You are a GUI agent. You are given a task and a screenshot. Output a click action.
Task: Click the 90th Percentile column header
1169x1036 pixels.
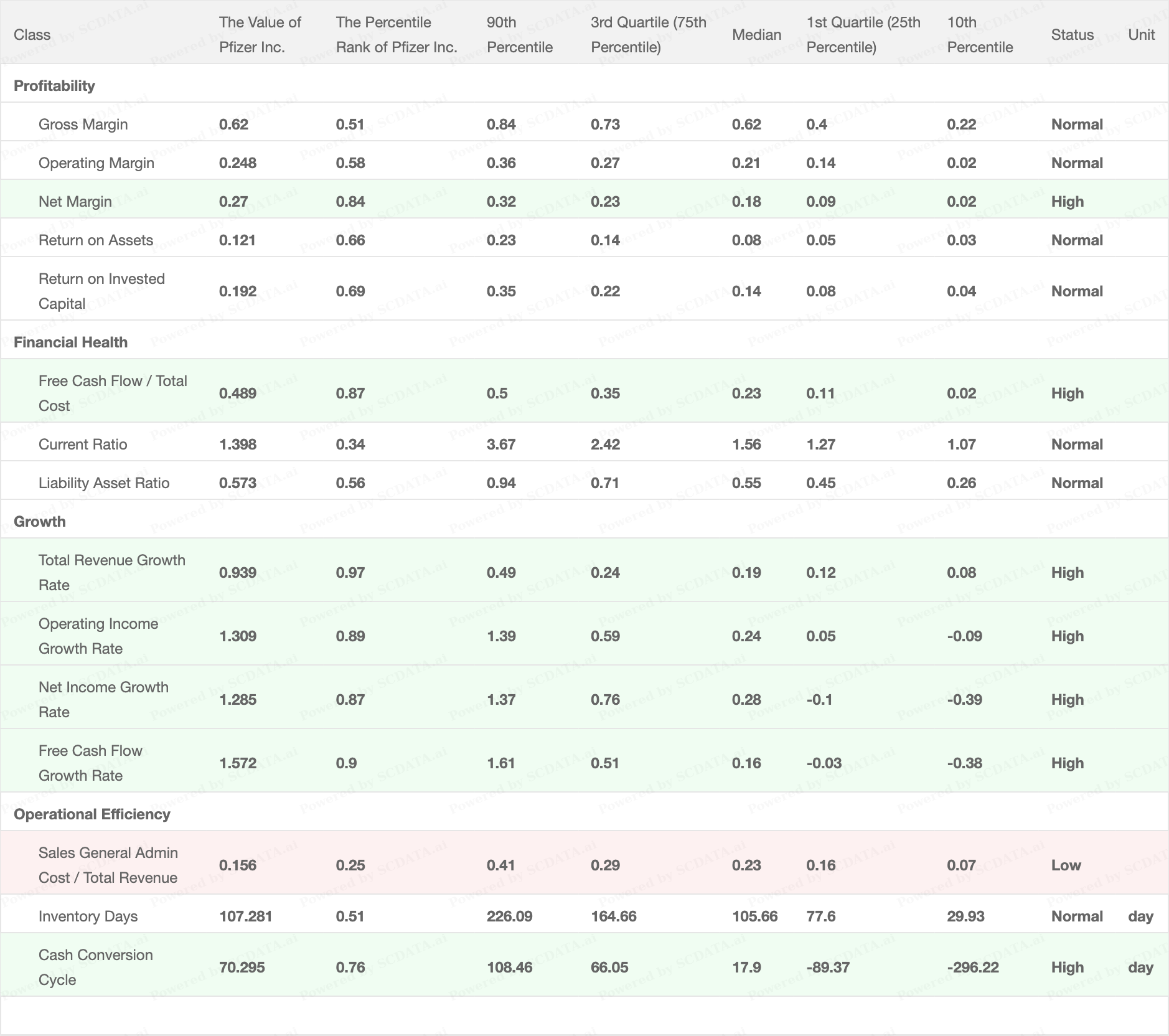pos(520,35)
